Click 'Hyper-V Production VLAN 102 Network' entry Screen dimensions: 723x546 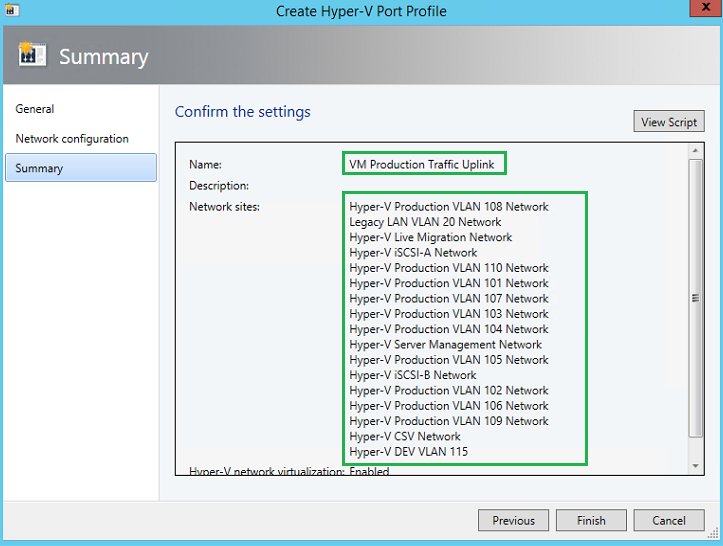pyautogui.click(x=449, y=390)
